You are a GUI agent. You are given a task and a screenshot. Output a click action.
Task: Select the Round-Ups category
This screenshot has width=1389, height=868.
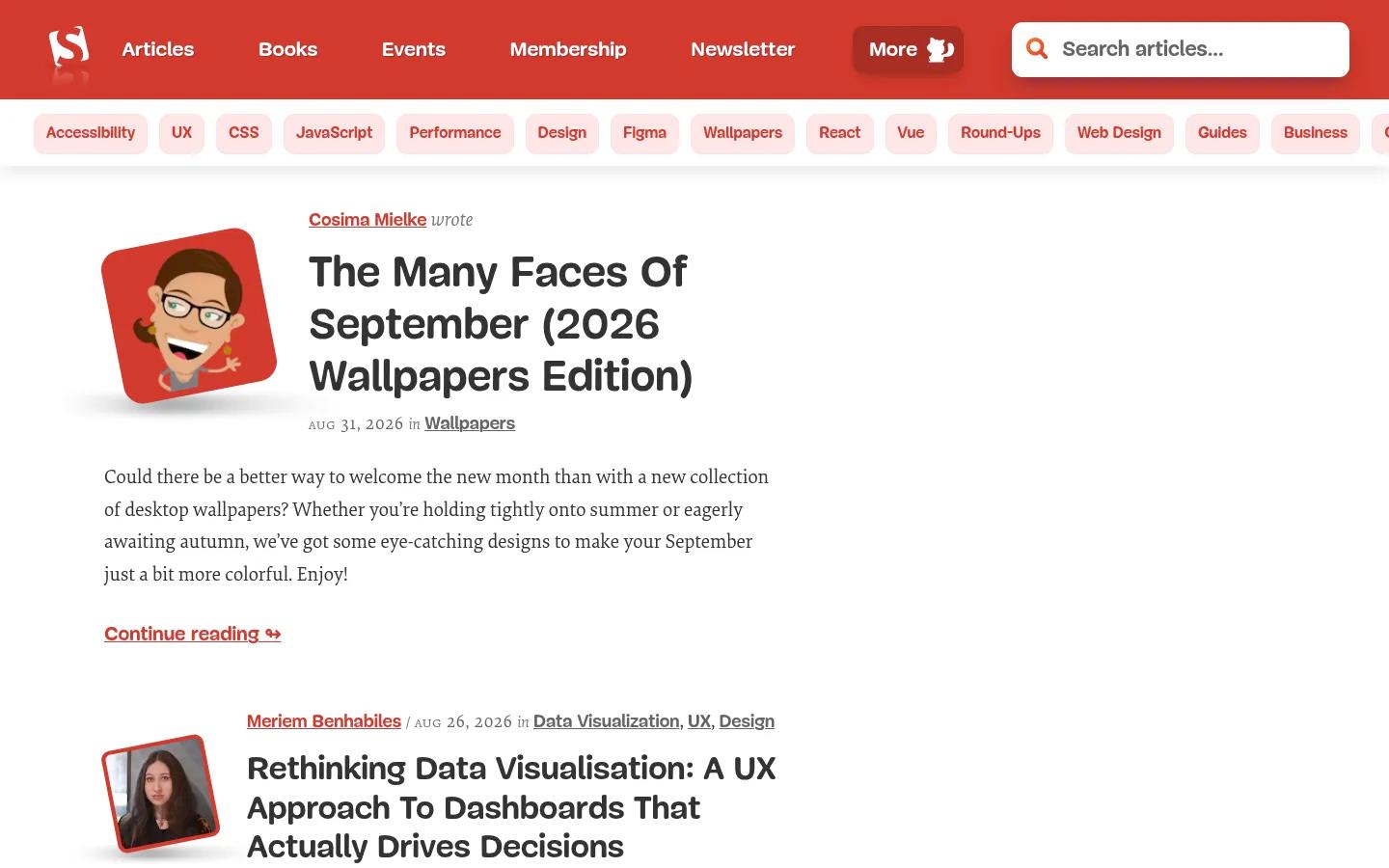(1000, 133)
